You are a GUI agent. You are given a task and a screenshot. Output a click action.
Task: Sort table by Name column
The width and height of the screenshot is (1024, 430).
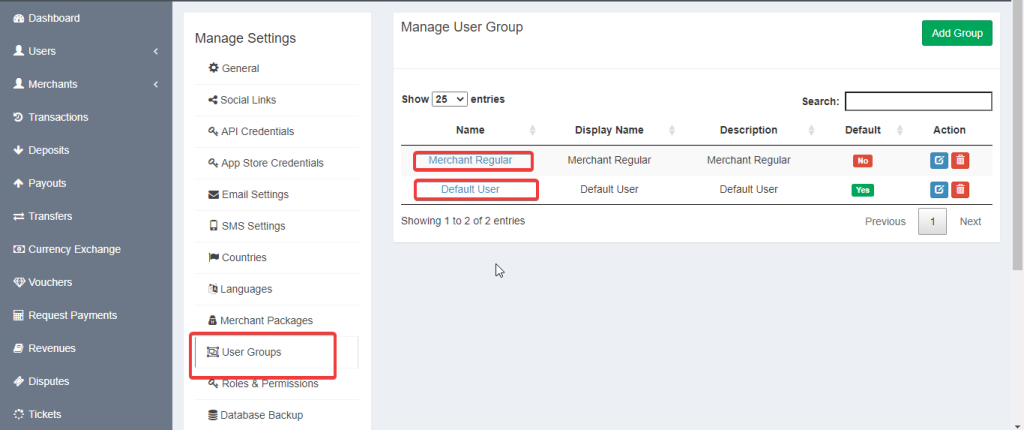(470, 130)
